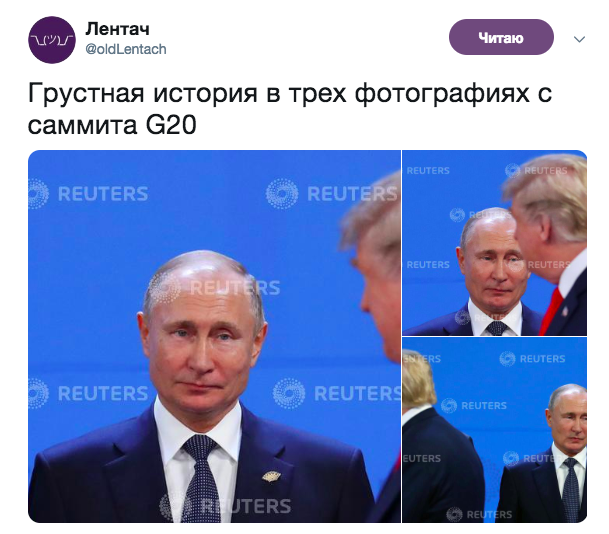The image size is (609, 534).
Task: Toggle the Читаю following button
Action: (501, 37)
